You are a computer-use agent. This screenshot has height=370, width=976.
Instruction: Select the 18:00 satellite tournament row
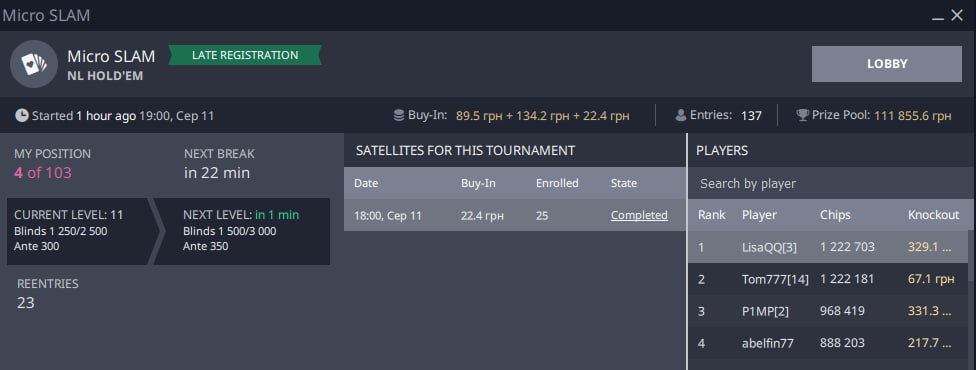pos(515,216)
